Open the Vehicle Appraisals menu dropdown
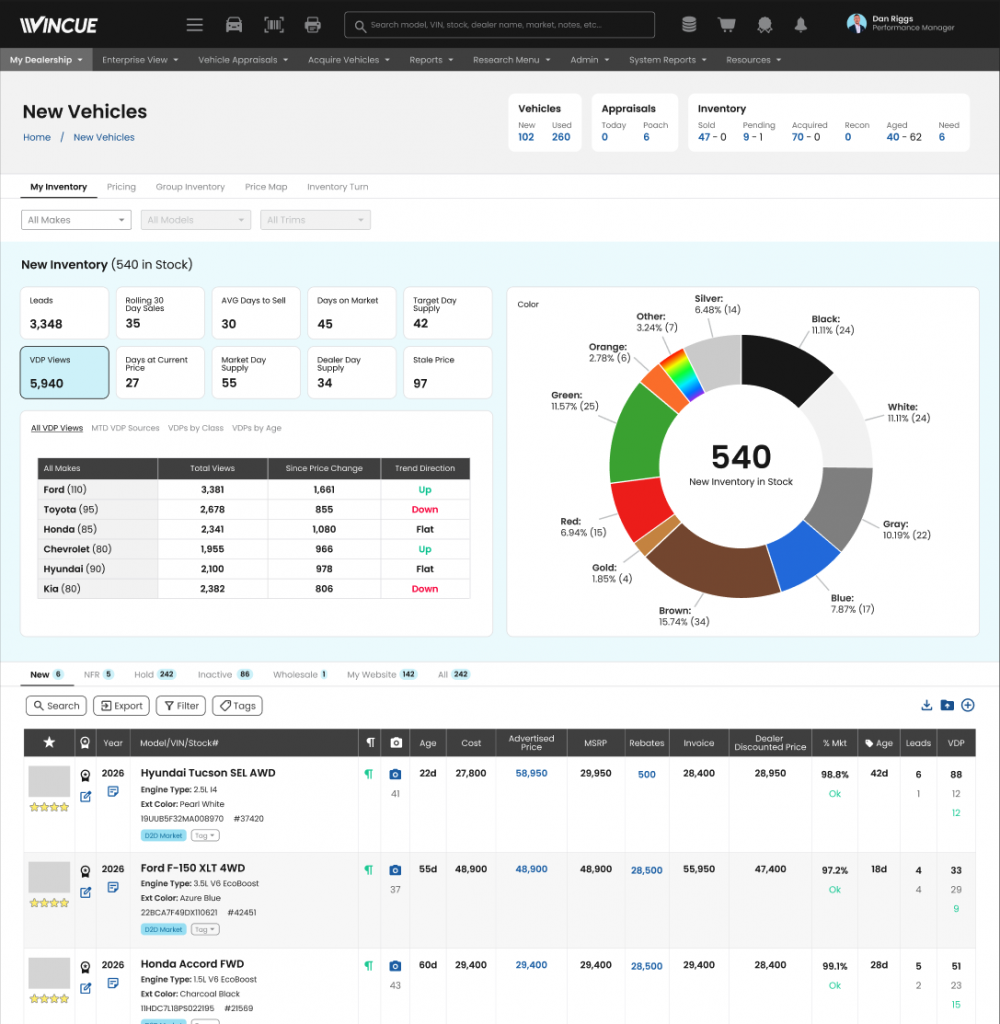The height and width of the screenshot is (1024, 1000). click(x=243, y=60)
